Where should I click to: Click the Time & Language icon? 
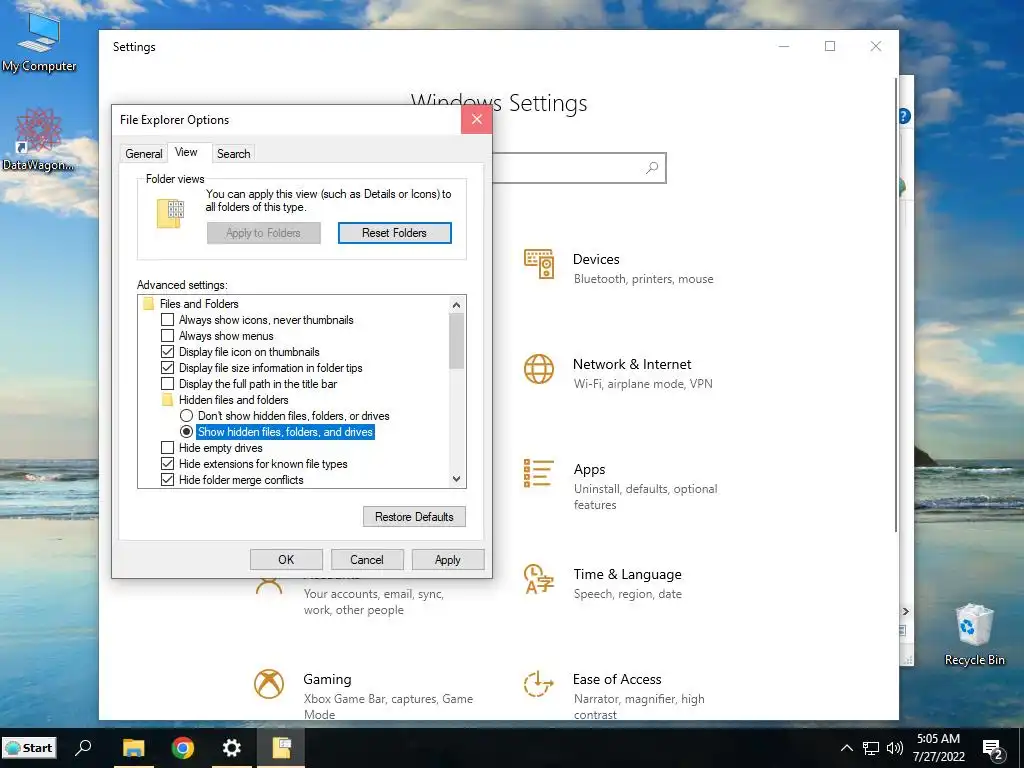(x=539, y=579)
